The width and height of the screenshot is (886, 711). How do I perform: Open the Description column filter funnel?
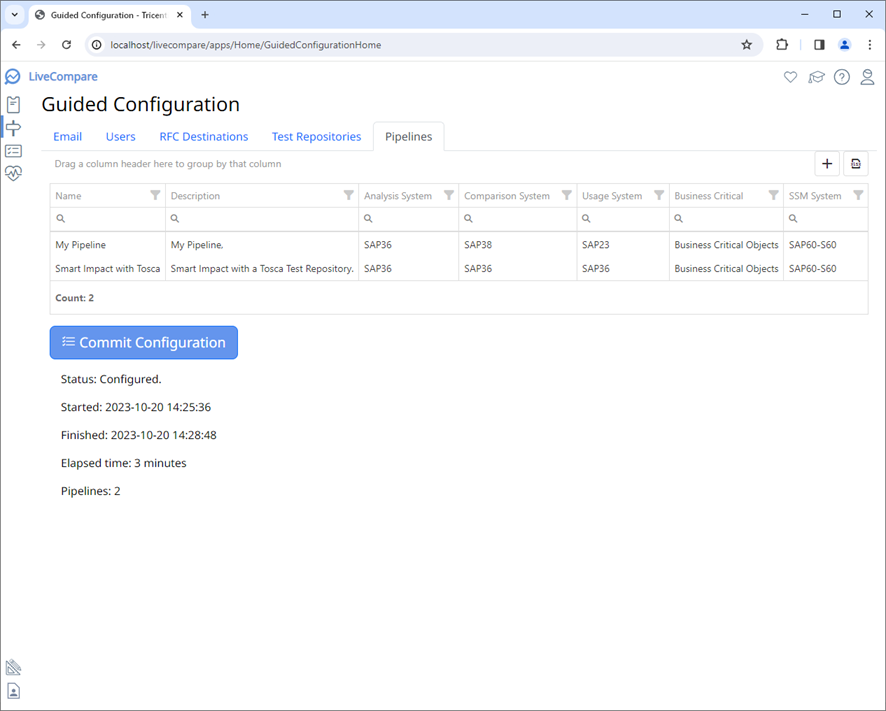tap(347, 195)
